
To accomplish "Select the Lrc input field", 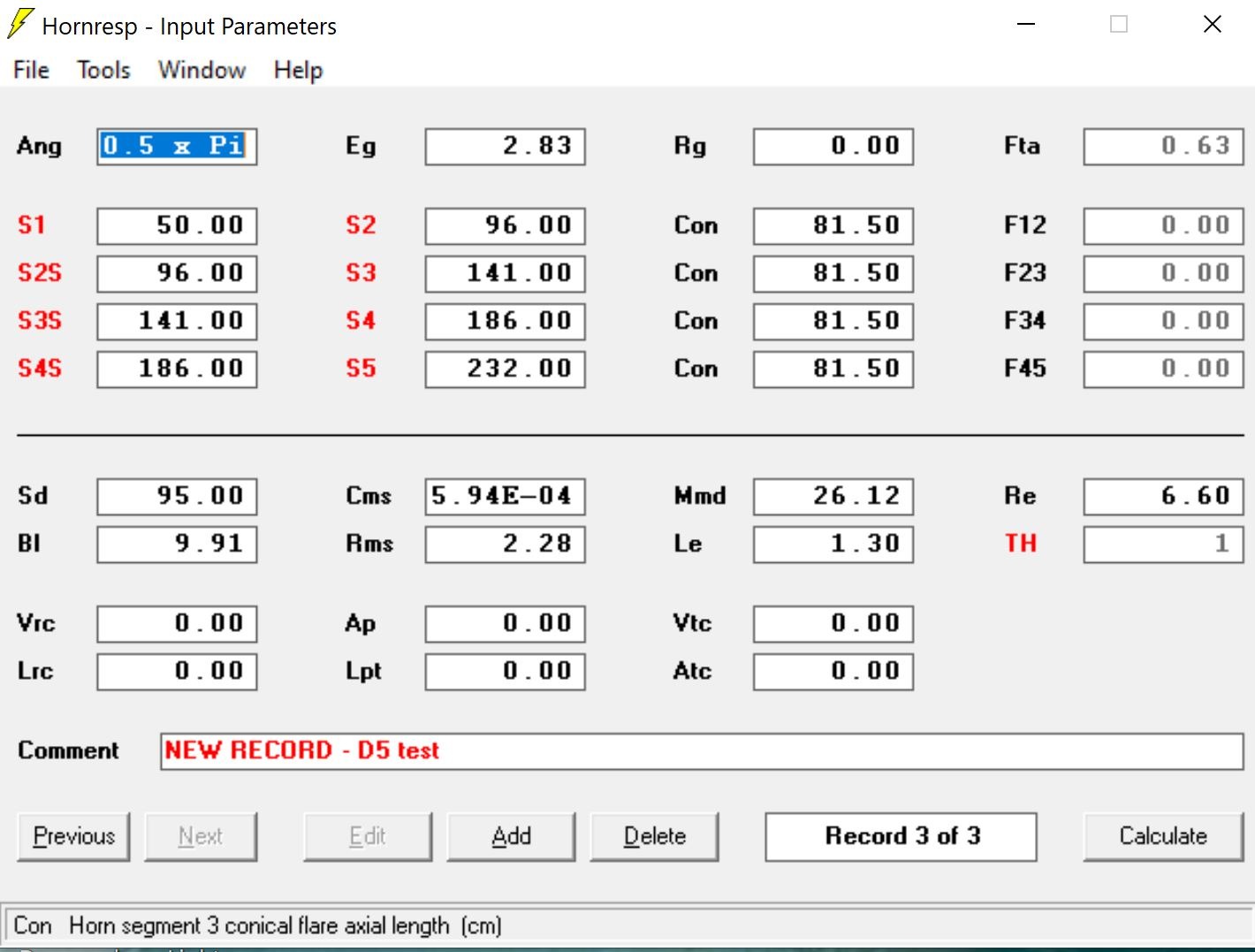I will point(177,672).
